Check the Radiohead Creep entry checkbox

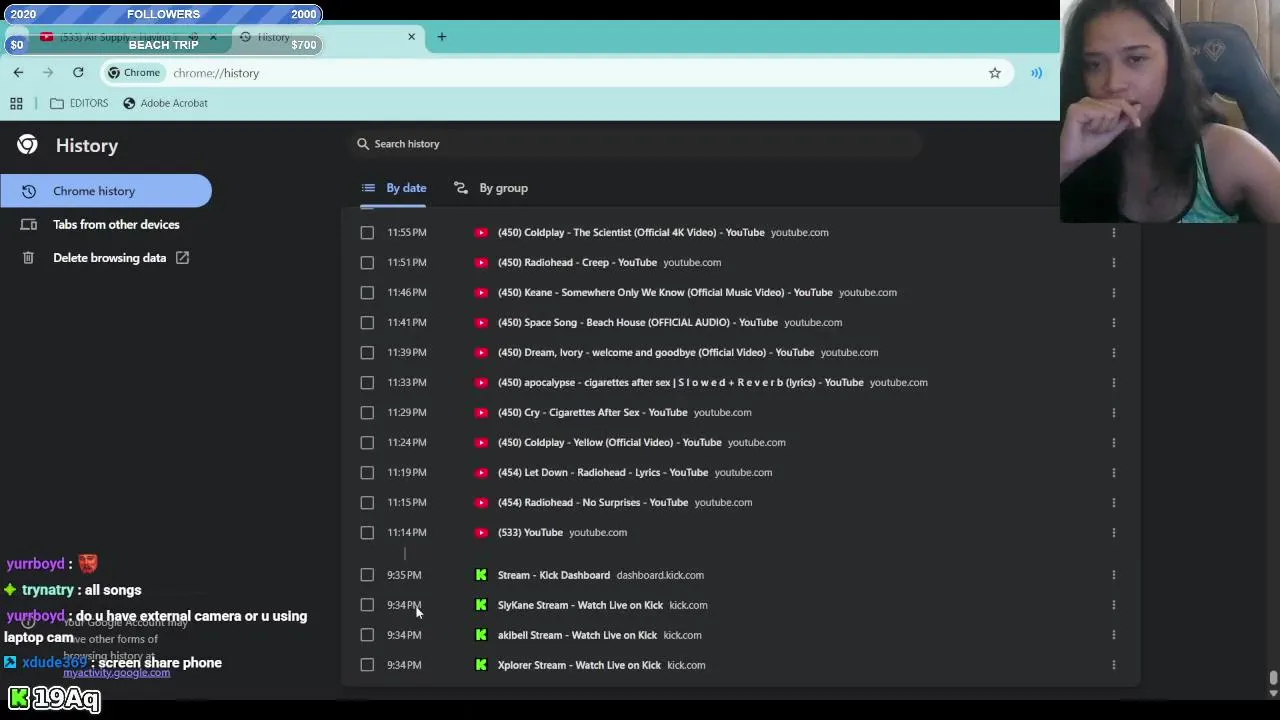click(367, 262)
